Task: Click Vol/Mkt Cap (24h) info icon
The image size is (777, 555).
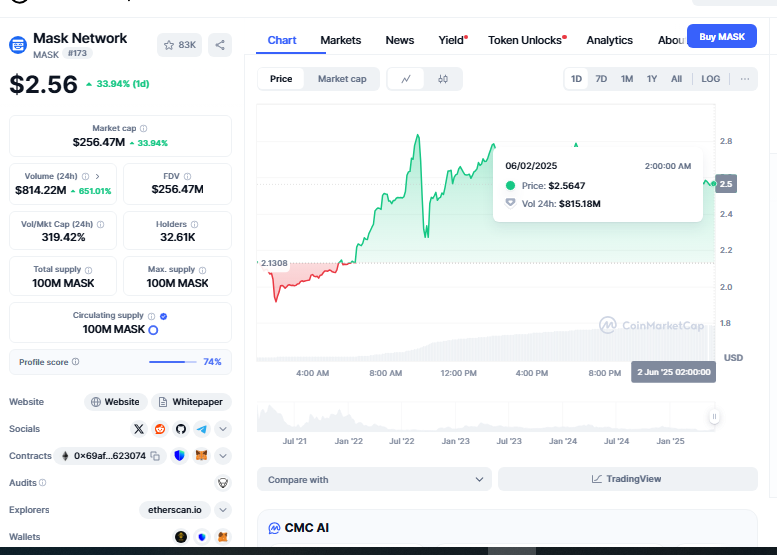Action: (101, 224)
